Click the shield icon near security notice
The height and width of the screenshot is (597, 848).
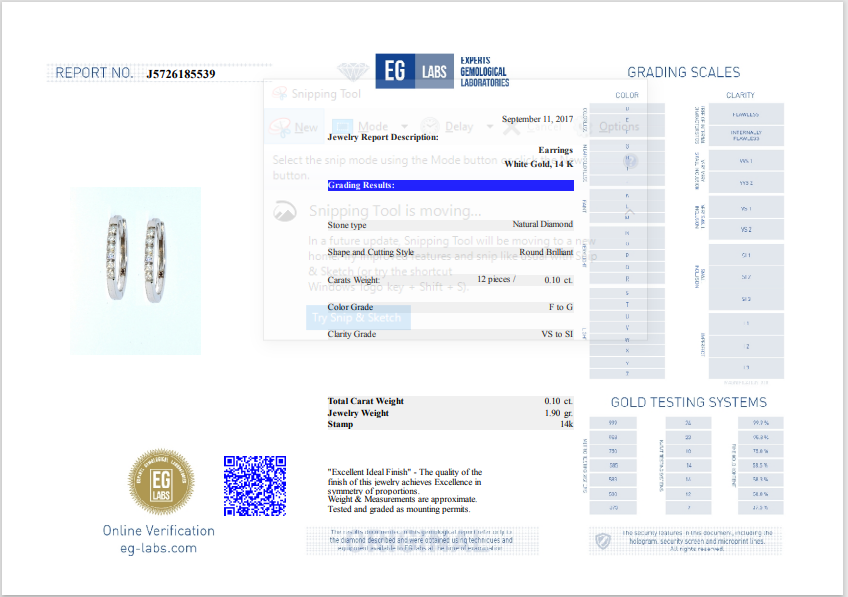603,541
